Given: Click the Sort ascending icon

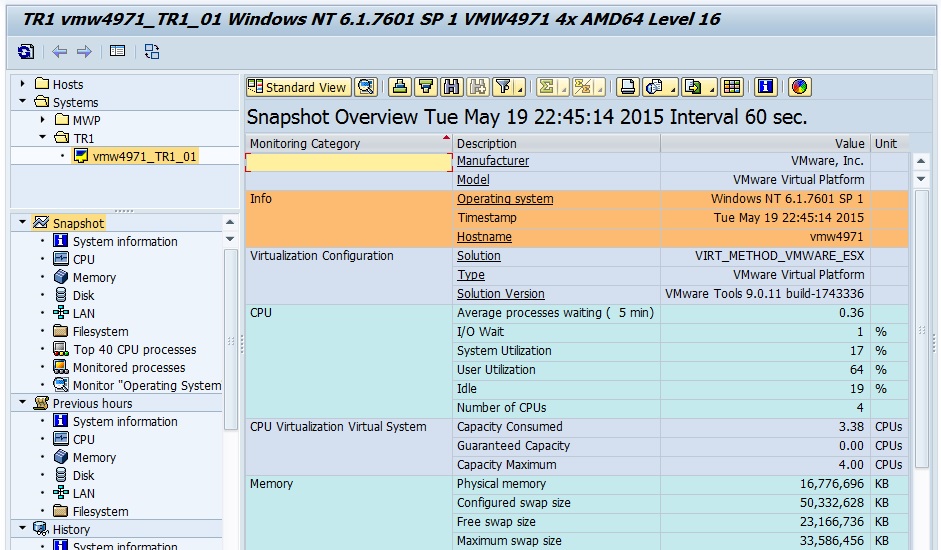Looking at the screenshot, I should [x=400, y=87].
